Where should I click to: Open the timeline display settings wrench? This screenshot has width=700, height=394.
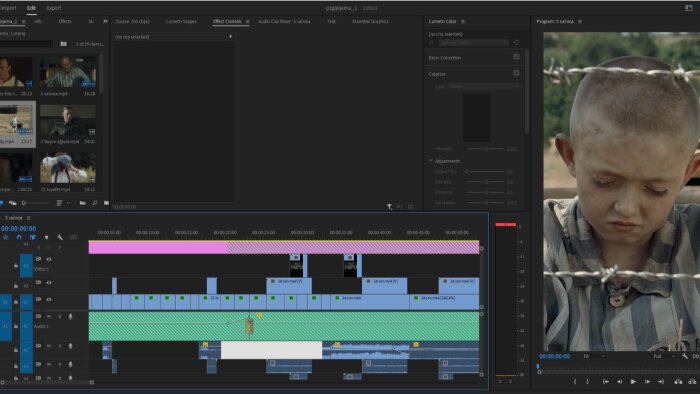(x=60, y=237)
